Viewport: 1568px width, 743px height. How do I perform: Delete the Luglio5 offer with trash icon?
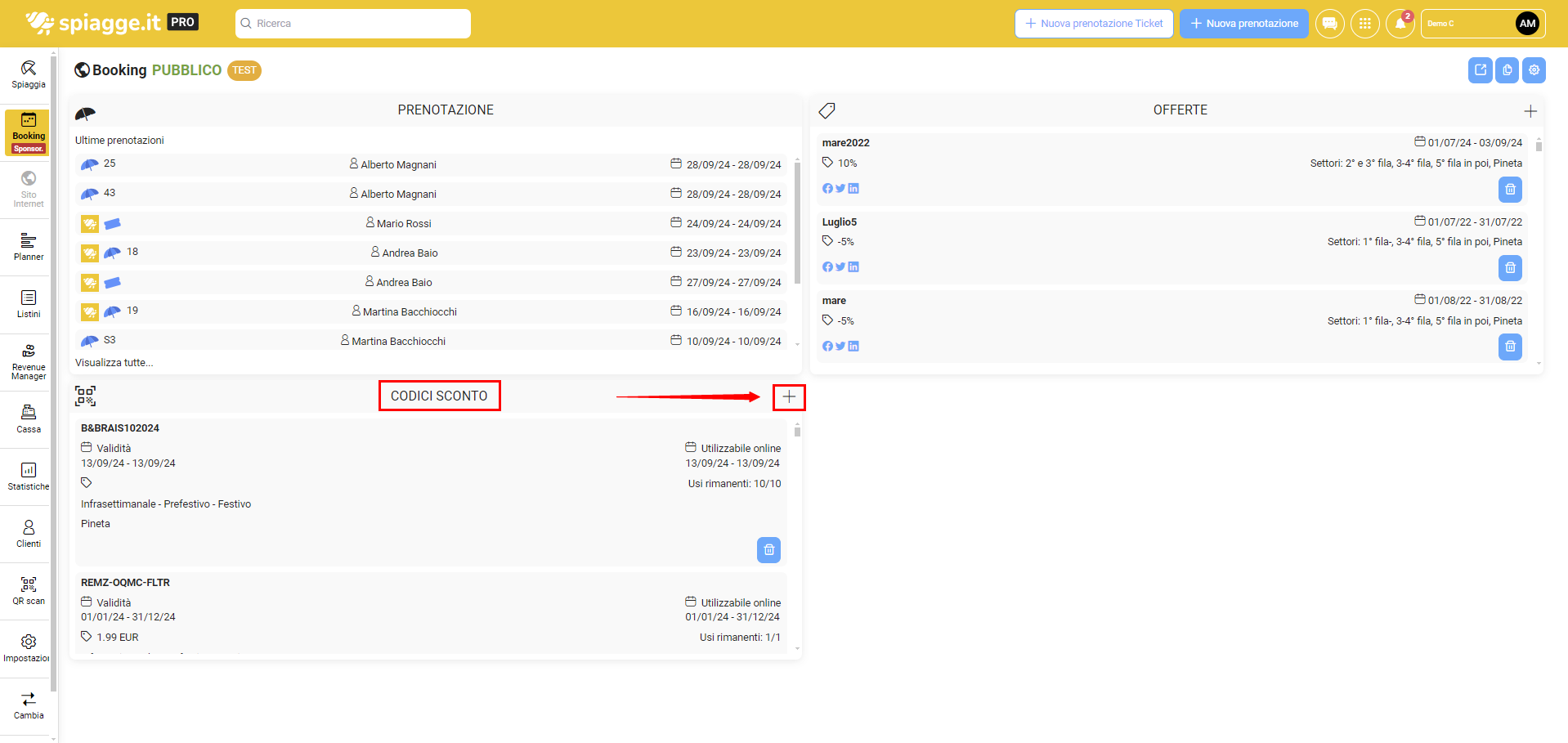1510,268
